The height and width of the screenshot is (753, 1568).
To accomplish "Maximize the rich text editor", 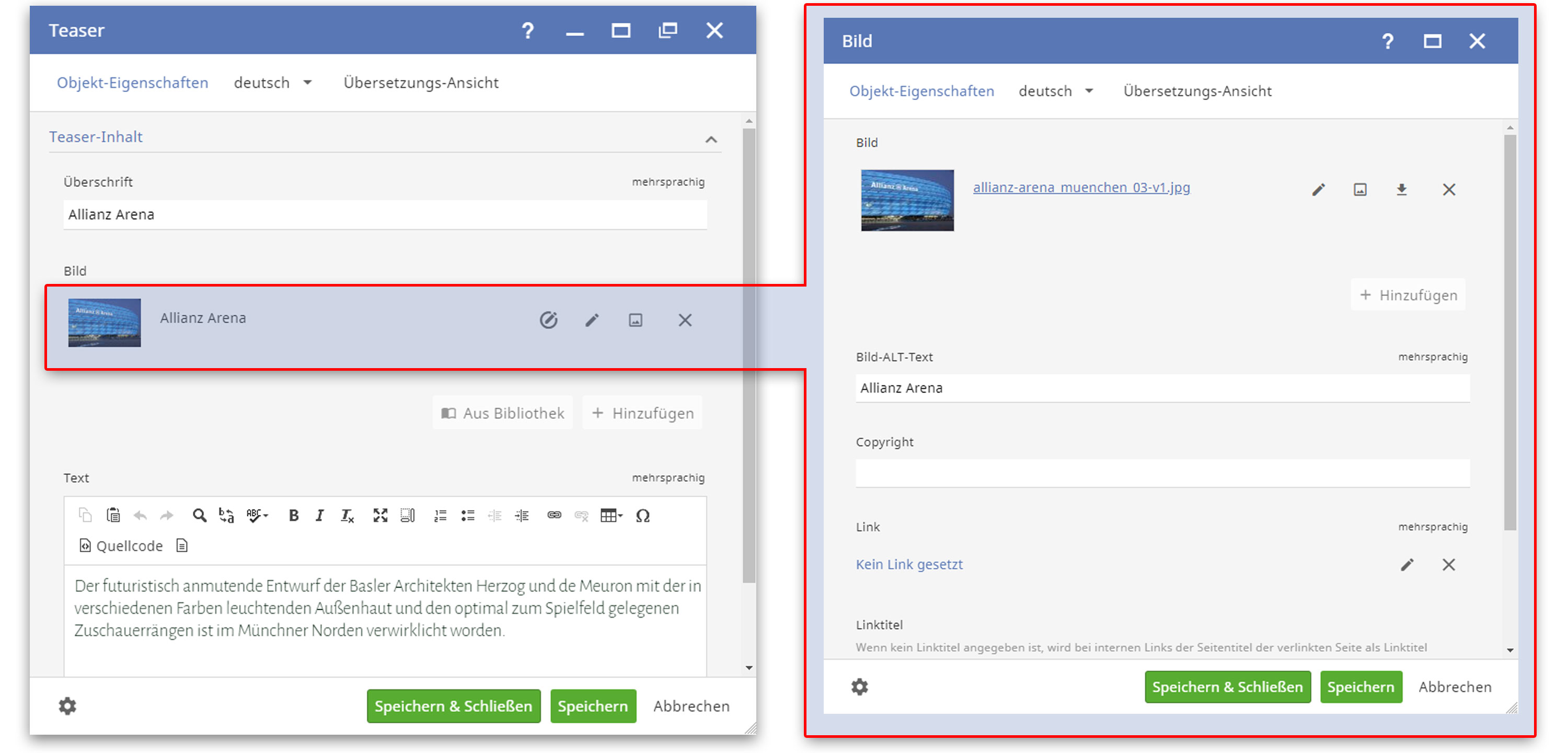I will (x=381, y=516).
